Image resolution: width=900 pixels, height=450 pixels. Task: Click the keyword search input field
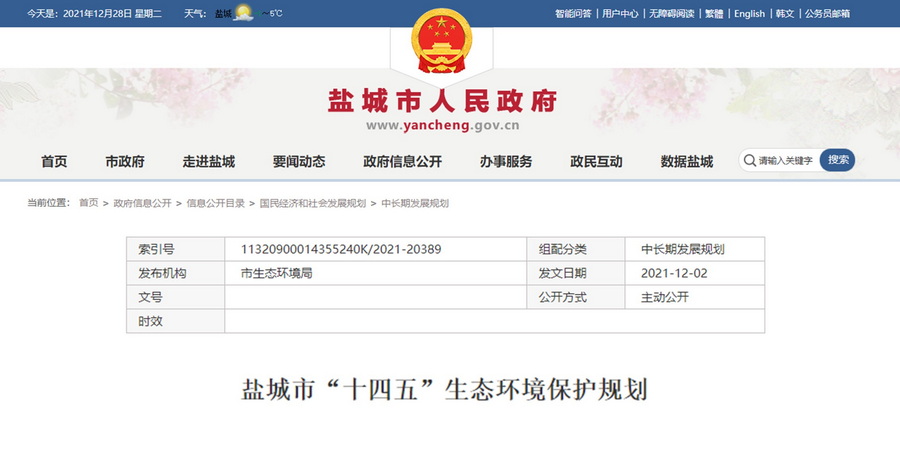coord(786,161)
